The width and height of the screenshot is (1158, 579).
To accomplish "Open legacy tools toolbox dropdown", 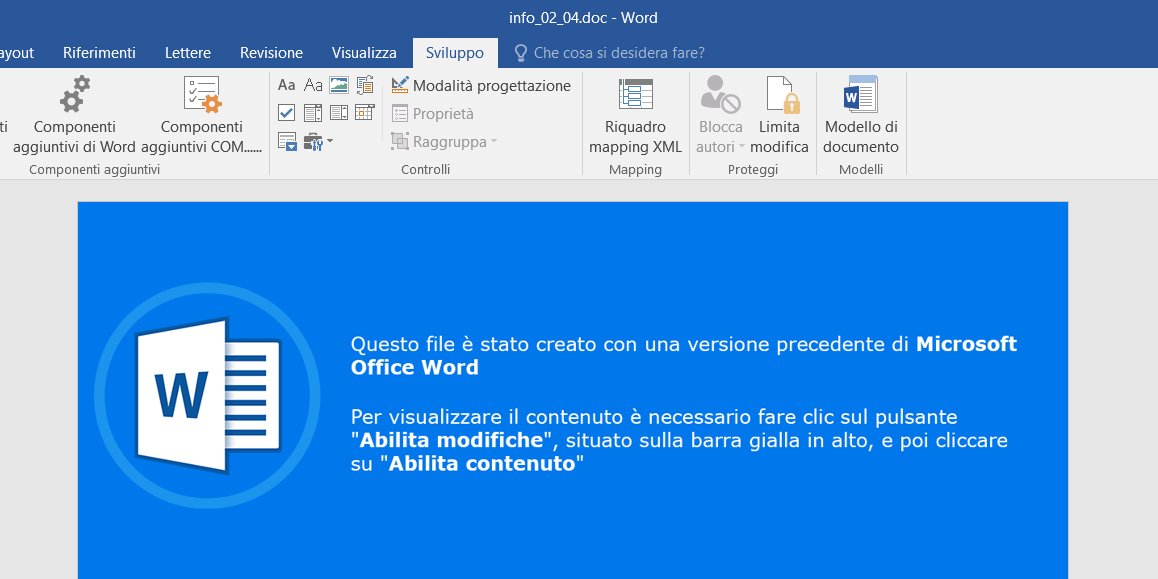I will tap(318, 140).
